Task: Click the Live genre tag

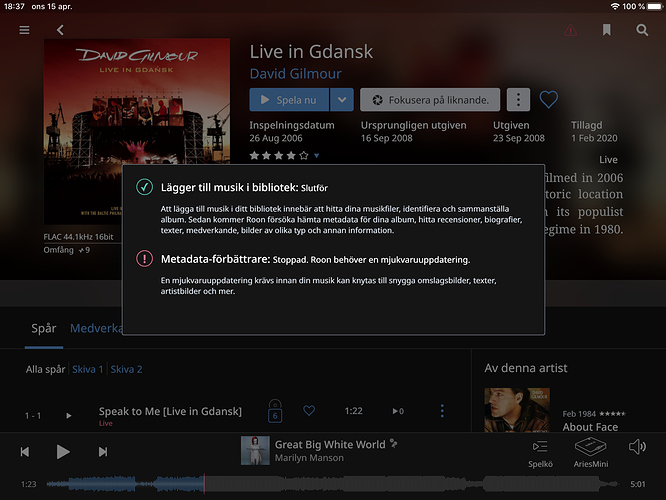Action: [x=608, y=160]
